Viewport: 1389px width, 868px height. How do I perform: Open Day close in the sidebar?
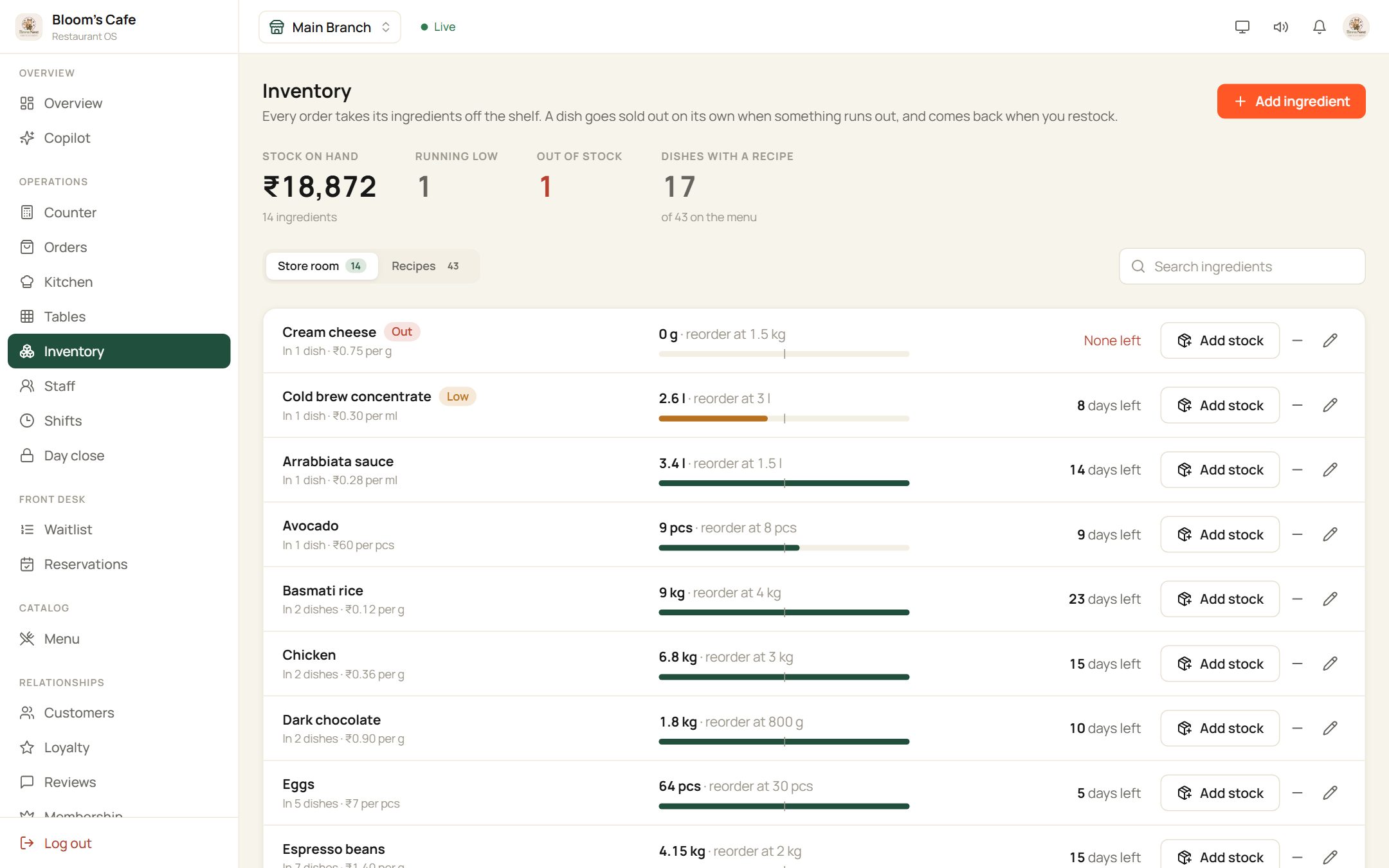coord(119,455)
